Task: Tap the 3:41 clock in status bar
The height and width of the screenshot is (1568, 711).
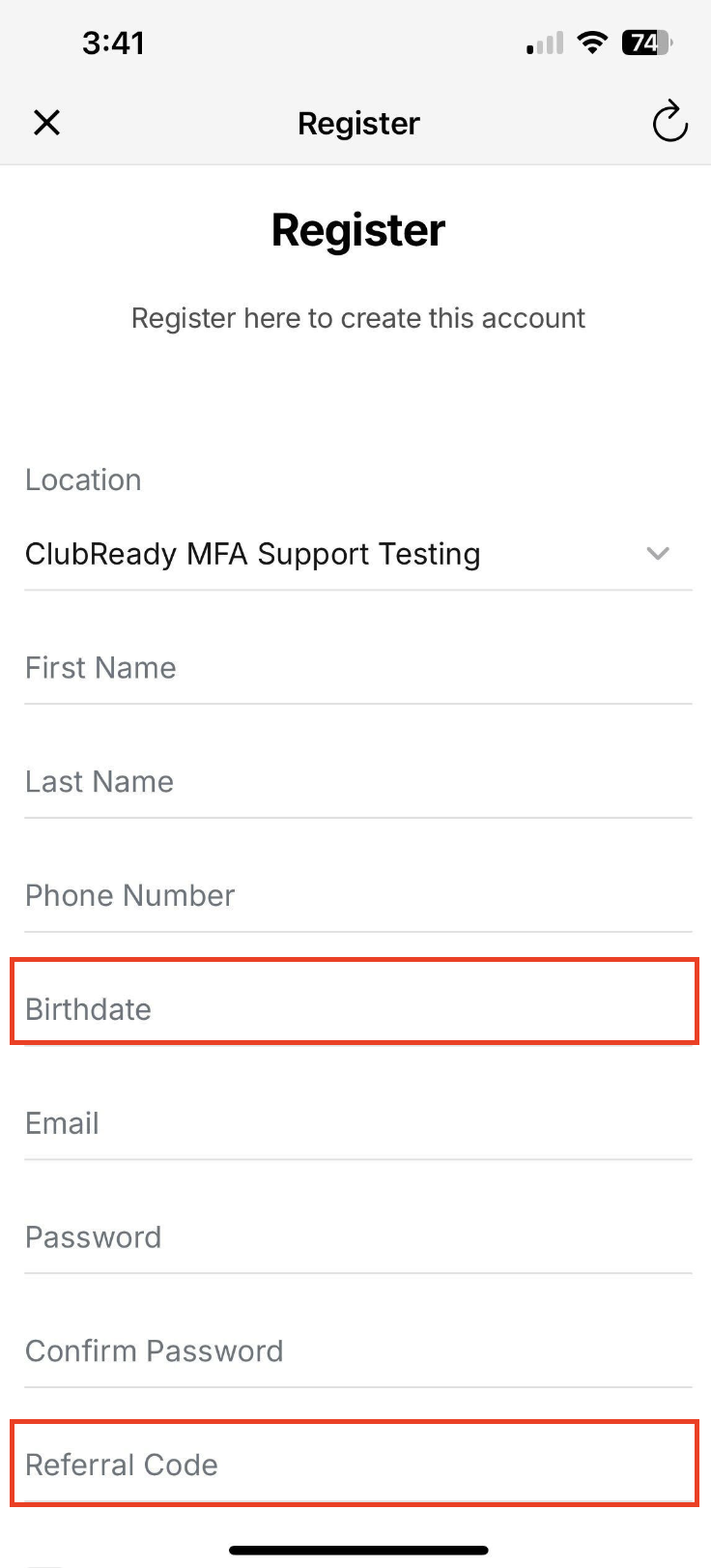Action: pyautogui.click(x=113, y=43)
